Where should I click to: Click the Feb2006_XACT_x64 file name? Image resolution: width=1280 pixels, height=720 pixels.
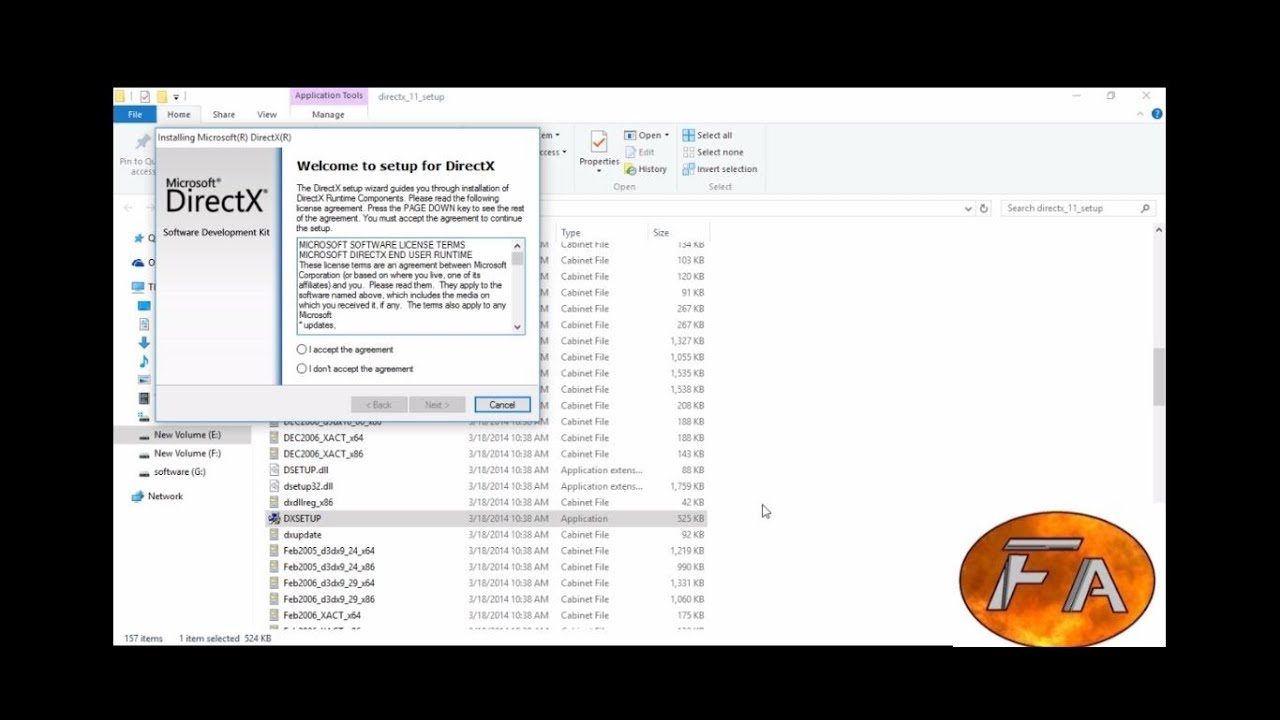(322, 615)
